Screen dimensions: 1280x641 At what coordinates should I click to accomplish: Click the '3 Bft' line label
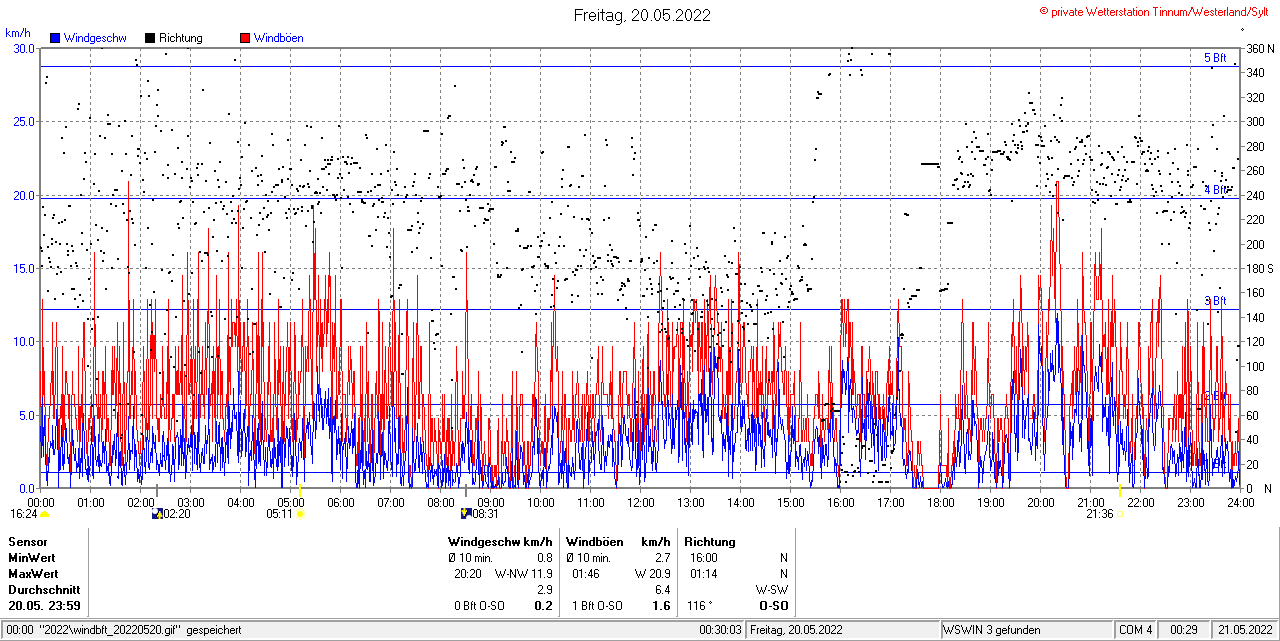tap(1215, 301)
